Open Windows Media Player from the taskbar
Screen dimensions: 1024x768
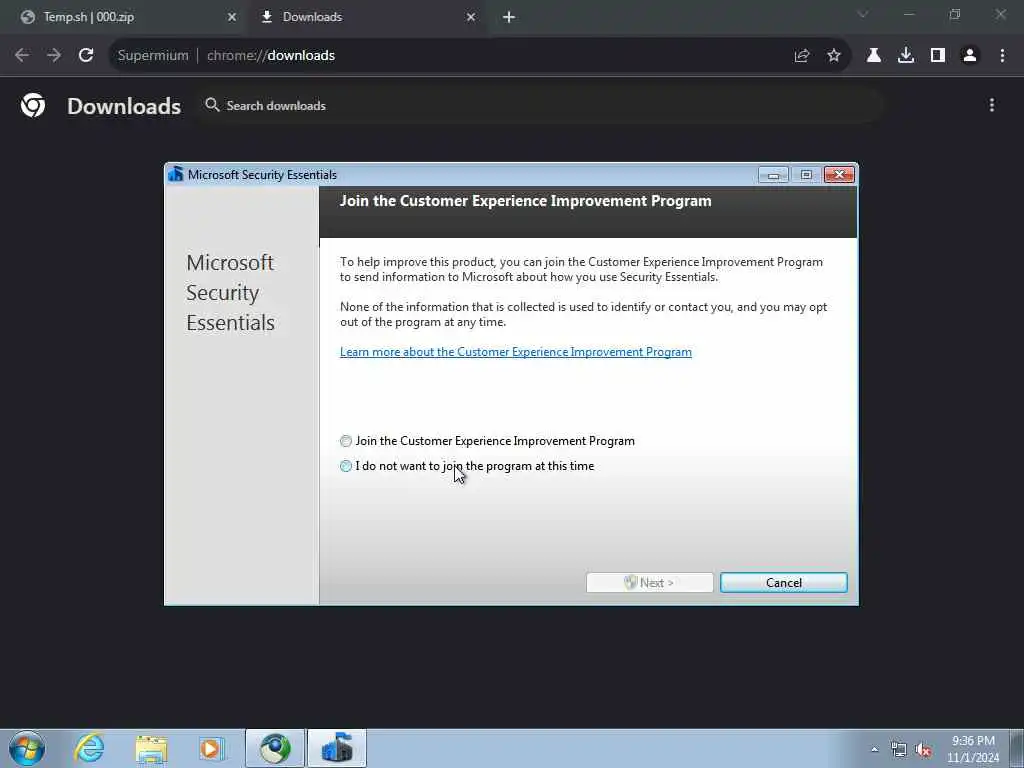pos(212,748)
